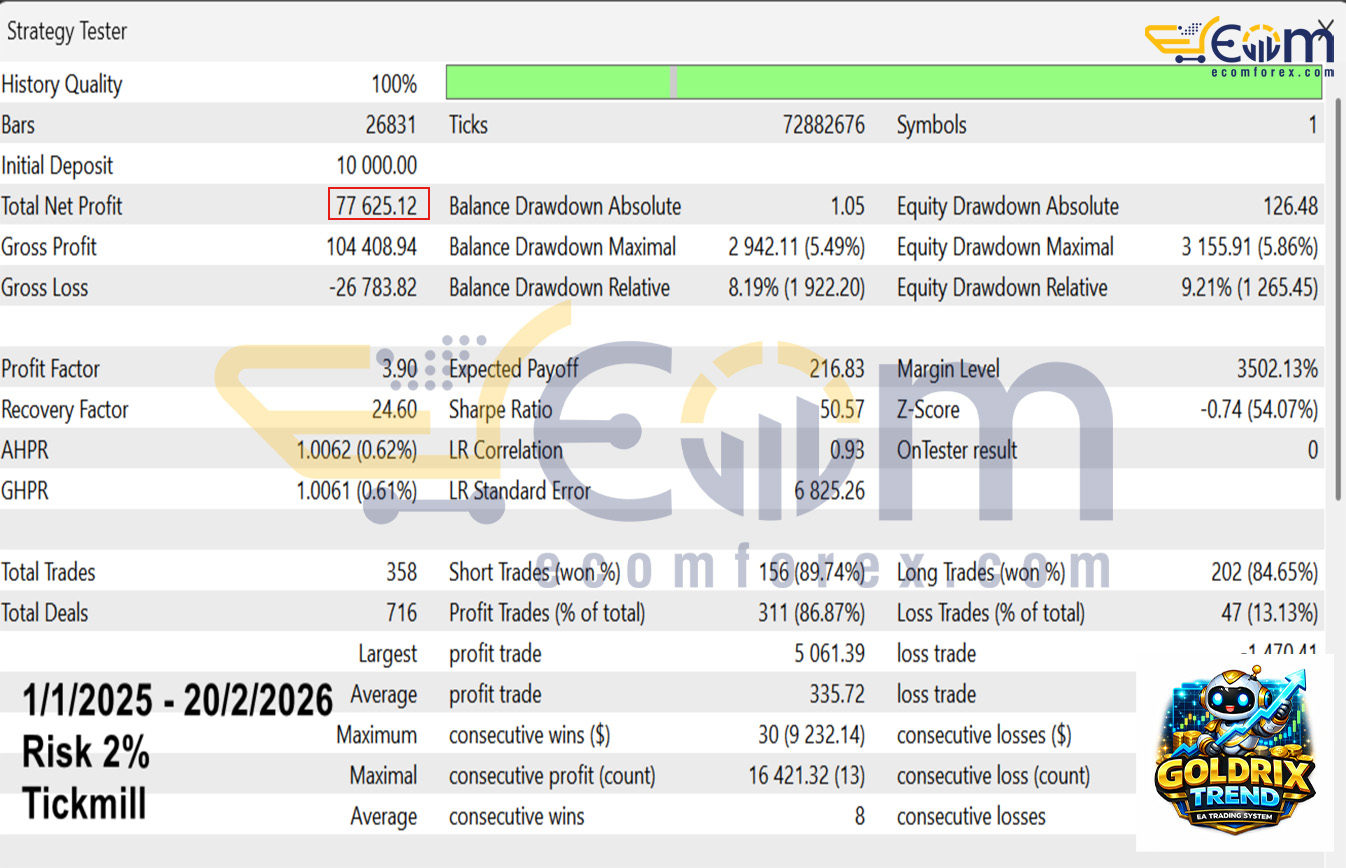
Task: Click the Gross Profit value 104 408.94
Action: (371, 247)
